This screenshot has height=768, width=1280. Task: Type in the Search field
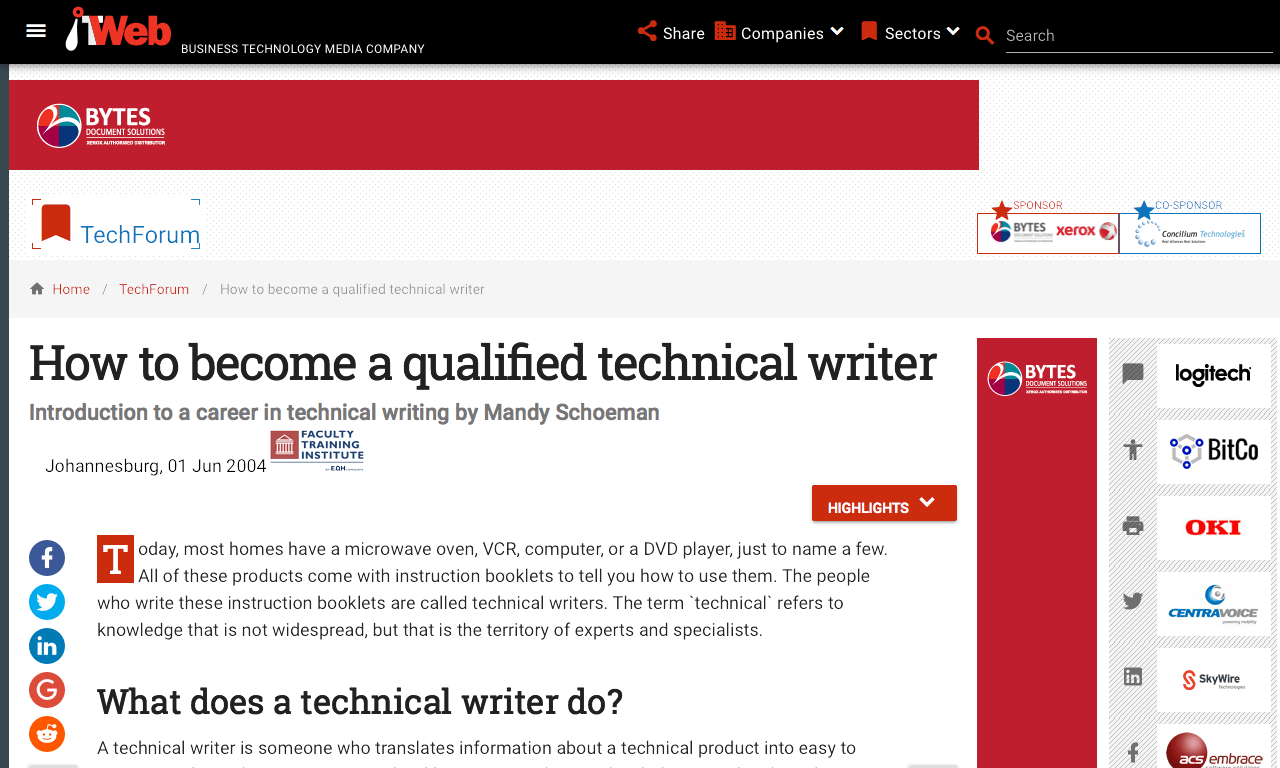pos(1138,36)
